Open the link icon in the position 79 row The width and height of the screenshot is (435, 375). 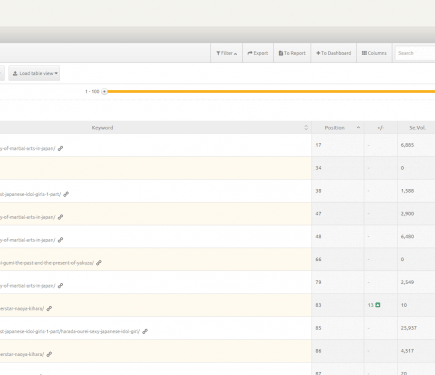60,286
